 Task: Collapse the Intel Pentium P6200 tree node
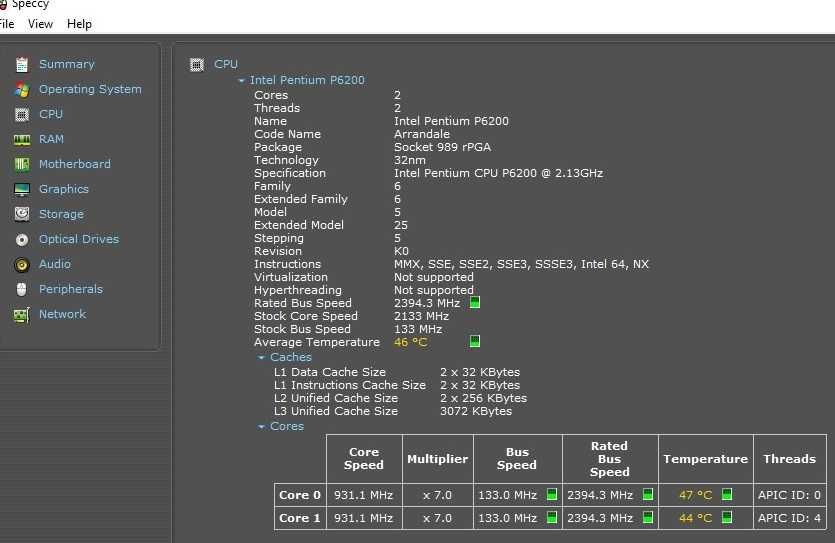click(x=241, y=80)
